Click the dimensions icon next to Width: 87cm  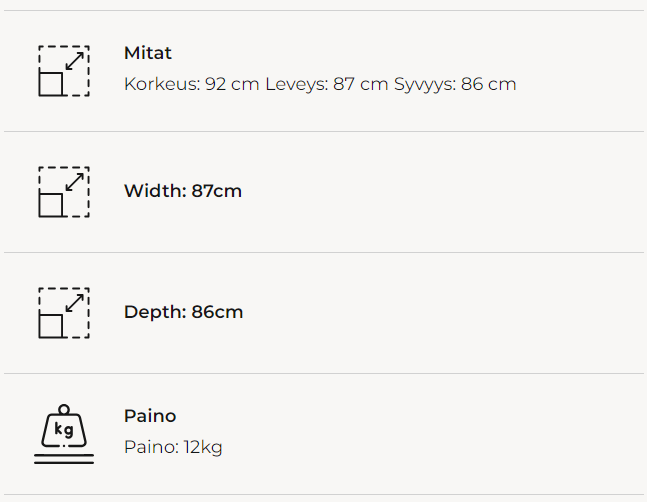[x=64, y=192]
